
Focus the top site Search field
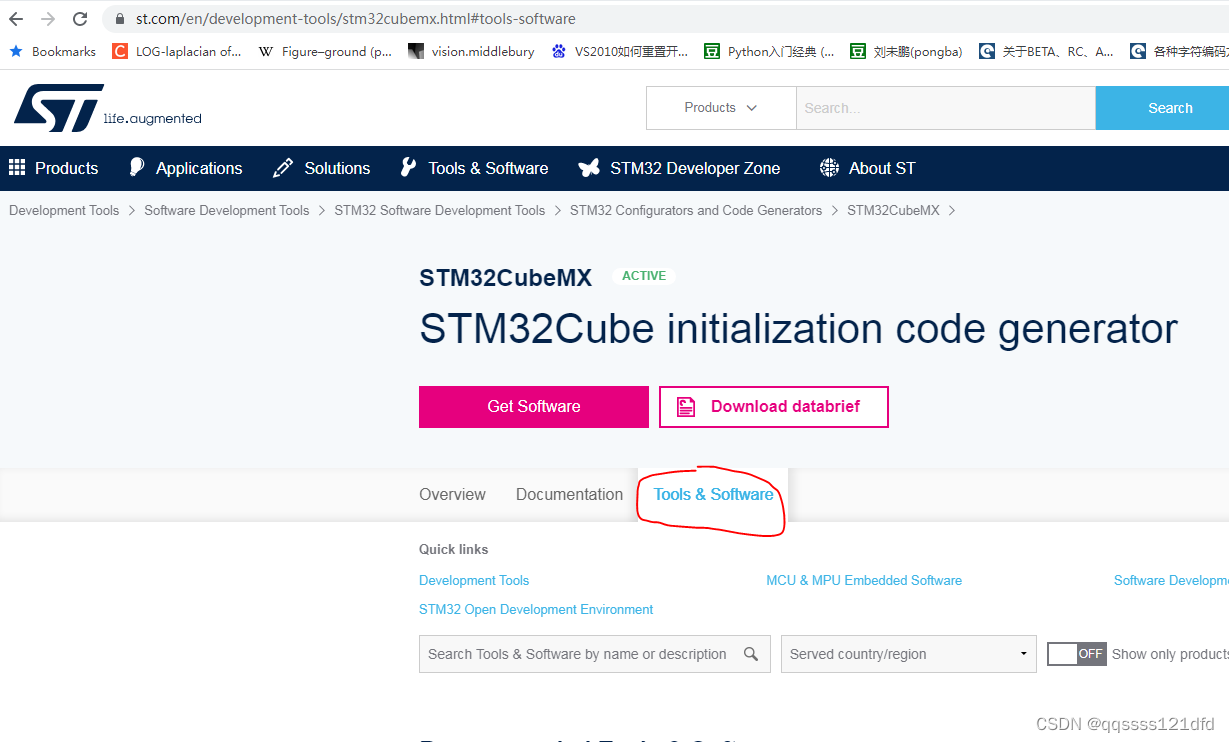(x=946, y=108)
